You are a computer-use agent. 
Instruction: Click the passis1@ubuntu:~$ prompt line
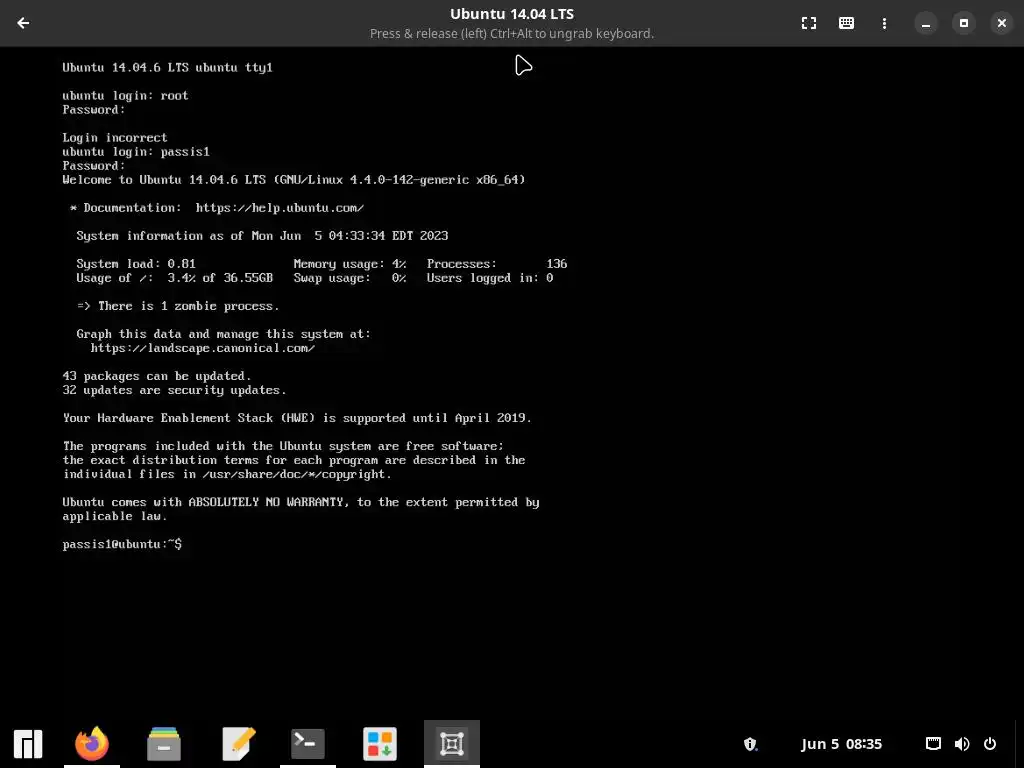point(122,544)
